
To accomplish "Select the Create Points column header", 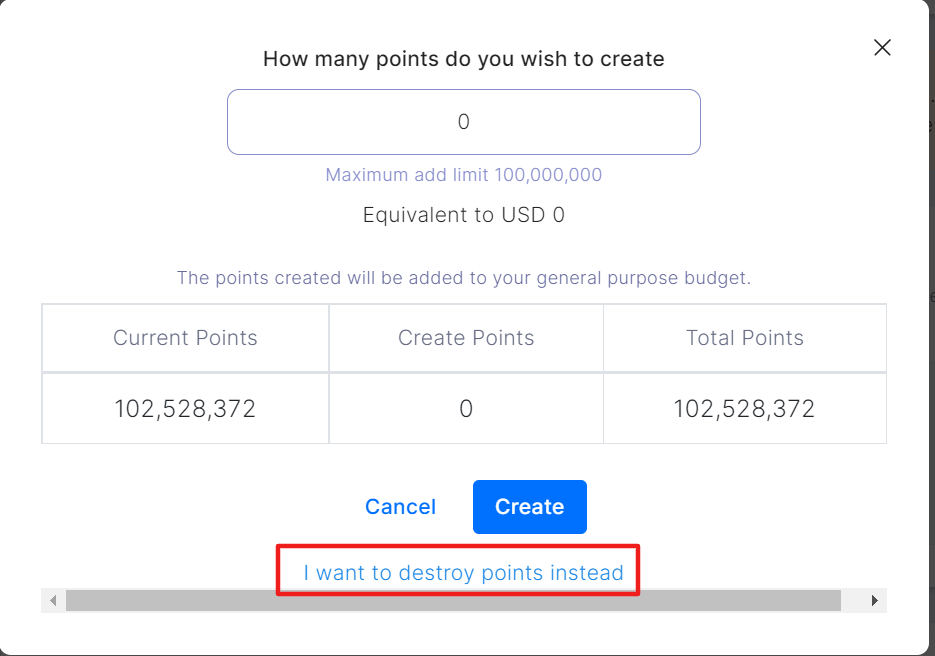I will (466, 338).
